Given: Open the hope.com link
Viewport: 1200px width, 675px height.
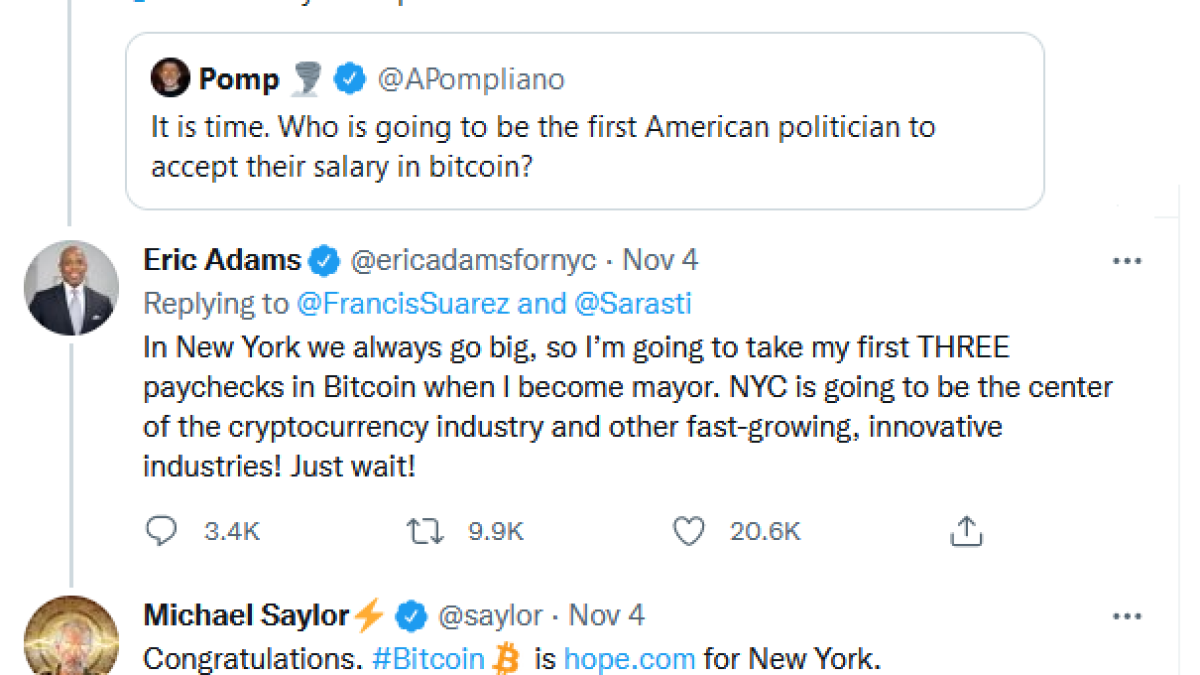Looking at the screenshot, I should [x=629, y=659].
